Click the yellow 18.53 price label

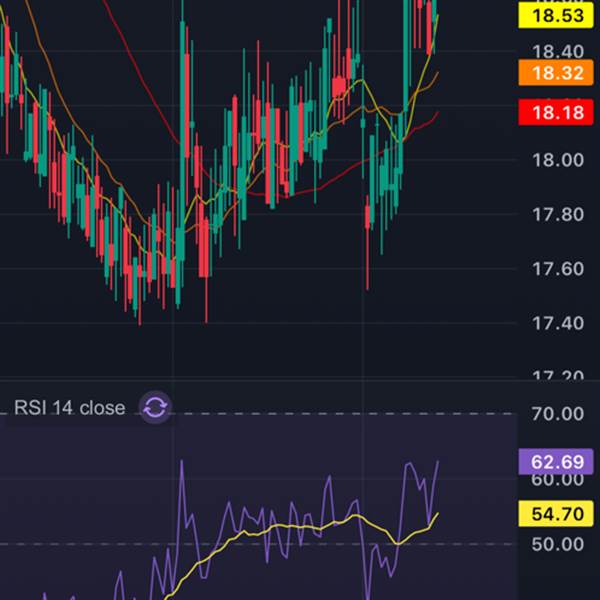(556, 16)
